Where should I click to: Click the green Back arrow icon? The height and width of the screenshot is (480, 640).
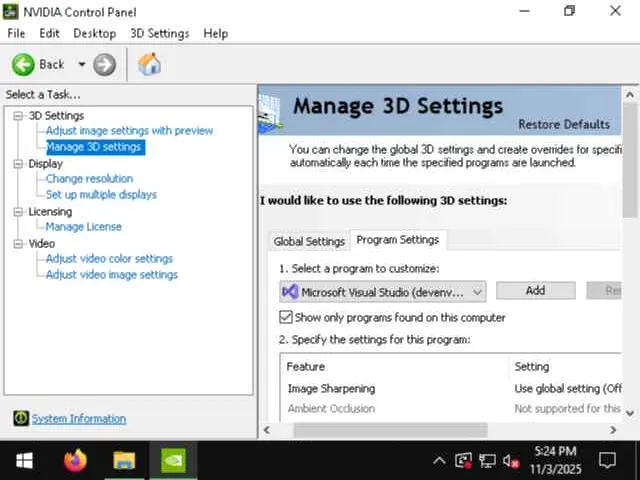[x=23, y=64]
